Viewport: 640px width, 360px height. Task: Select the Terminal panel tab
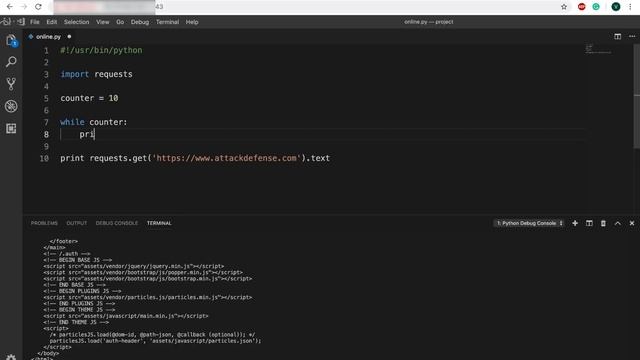point(159,223)
